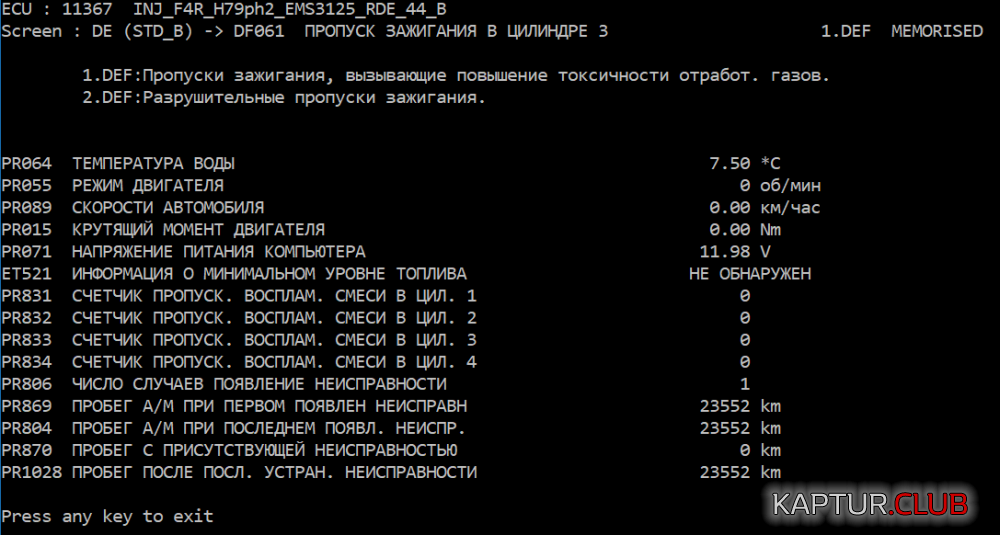
Task: Click the 'НЕ ОБНАРУЖЕН' fuel level status
Action: 750,273
